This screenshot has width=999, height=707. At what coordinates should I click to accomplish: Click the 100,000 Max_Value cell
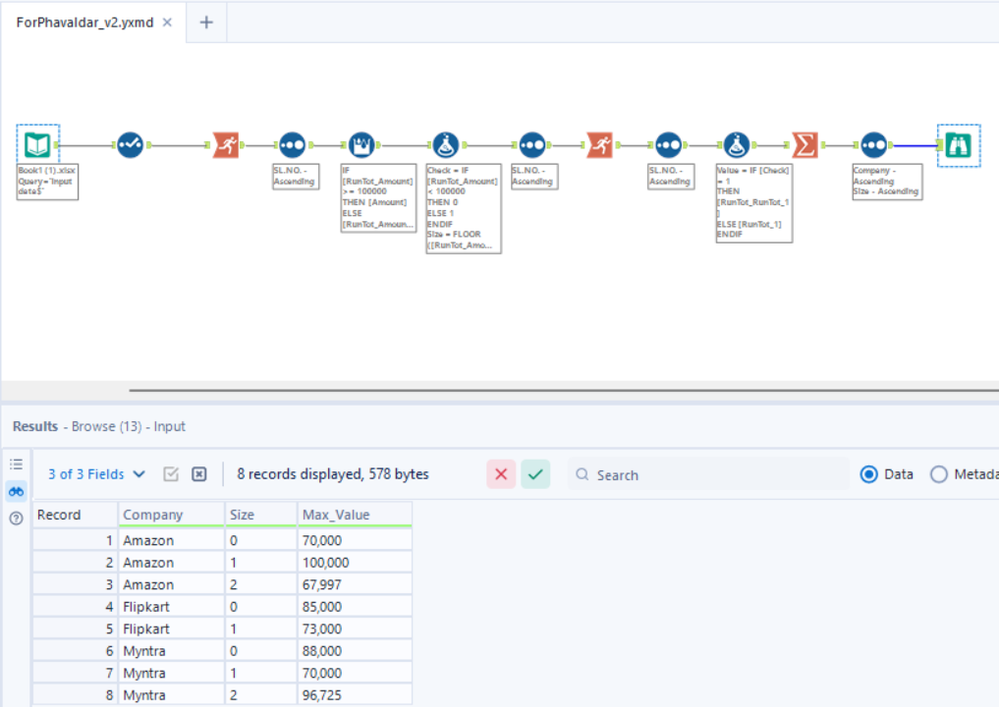coord(355,562)
